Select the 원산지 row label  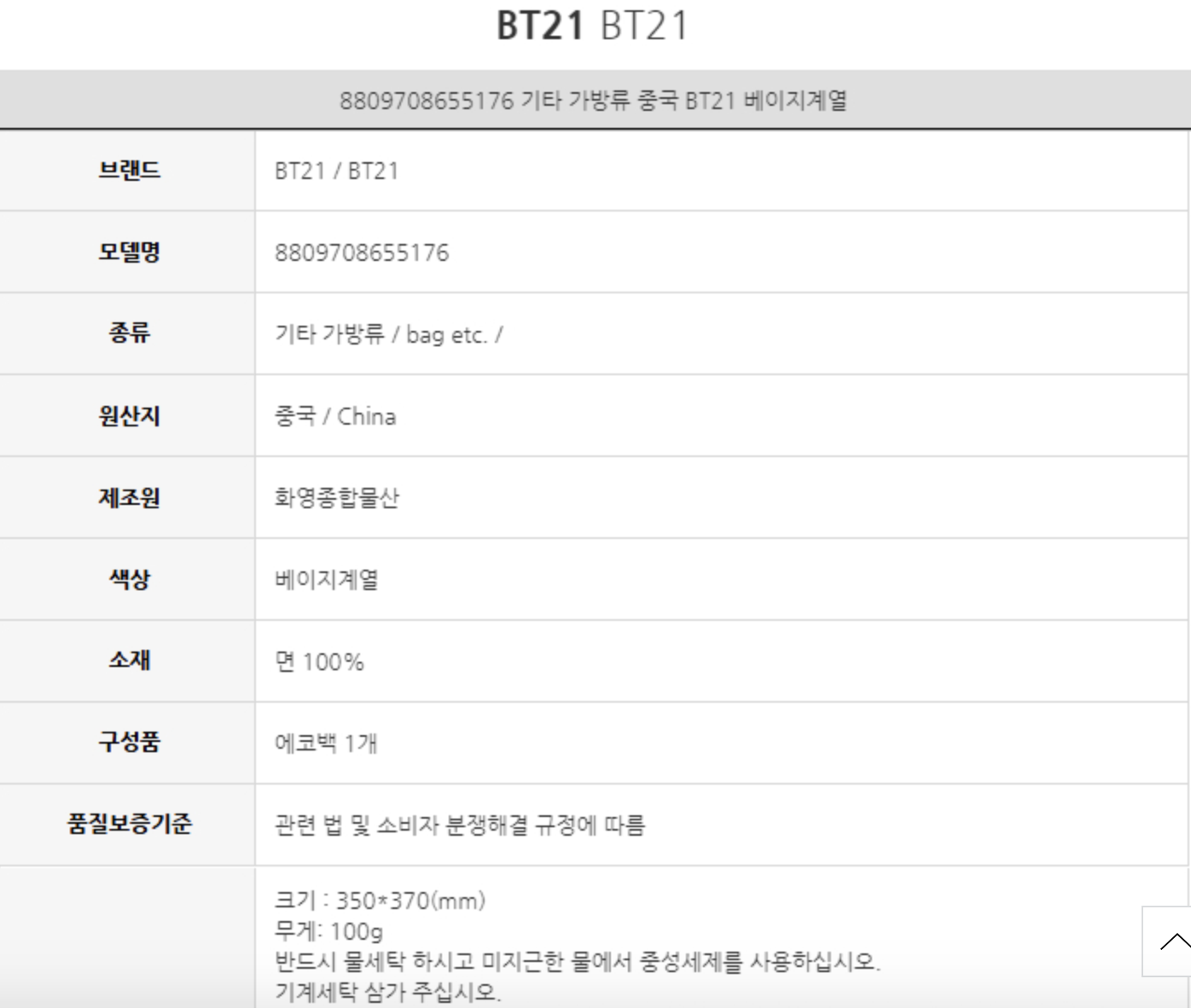[x=129, y=416]
